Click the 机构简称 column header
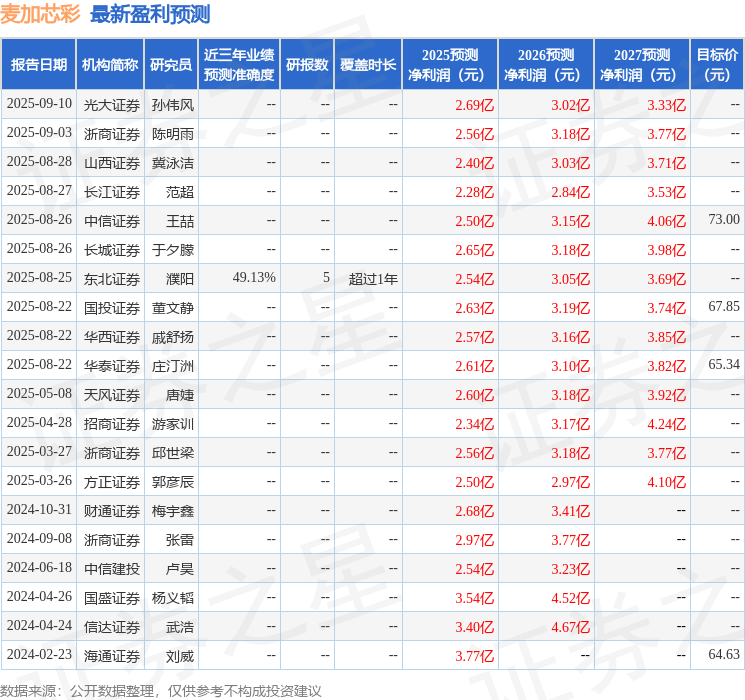Viewport: 745px width, 700px height. click(110, 65)
